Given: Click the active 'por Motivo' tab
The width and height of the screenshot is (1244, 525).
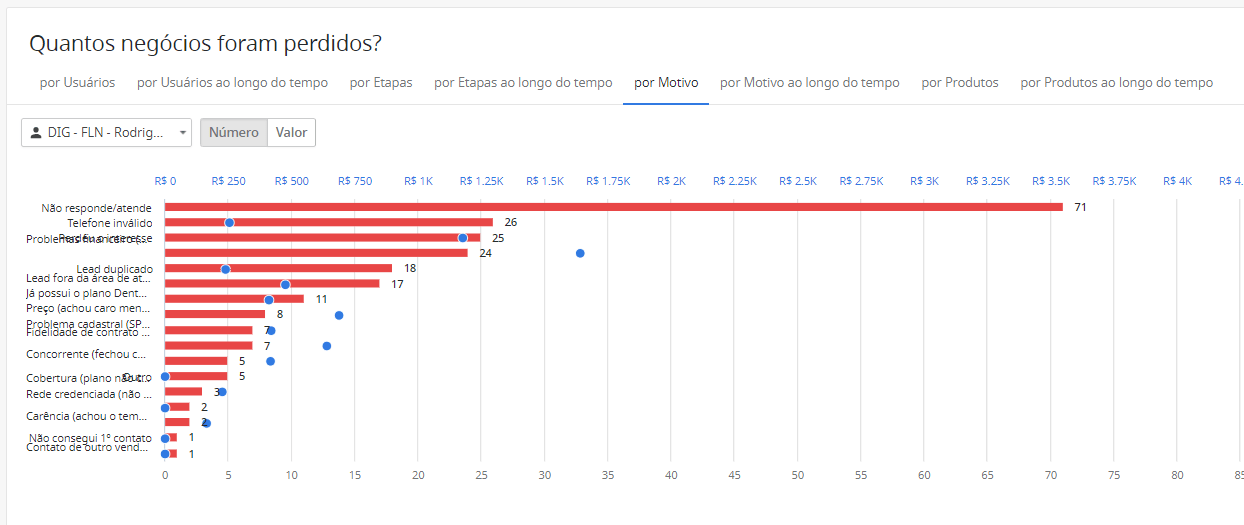Looking at the screenshot, I should [666, 83].
